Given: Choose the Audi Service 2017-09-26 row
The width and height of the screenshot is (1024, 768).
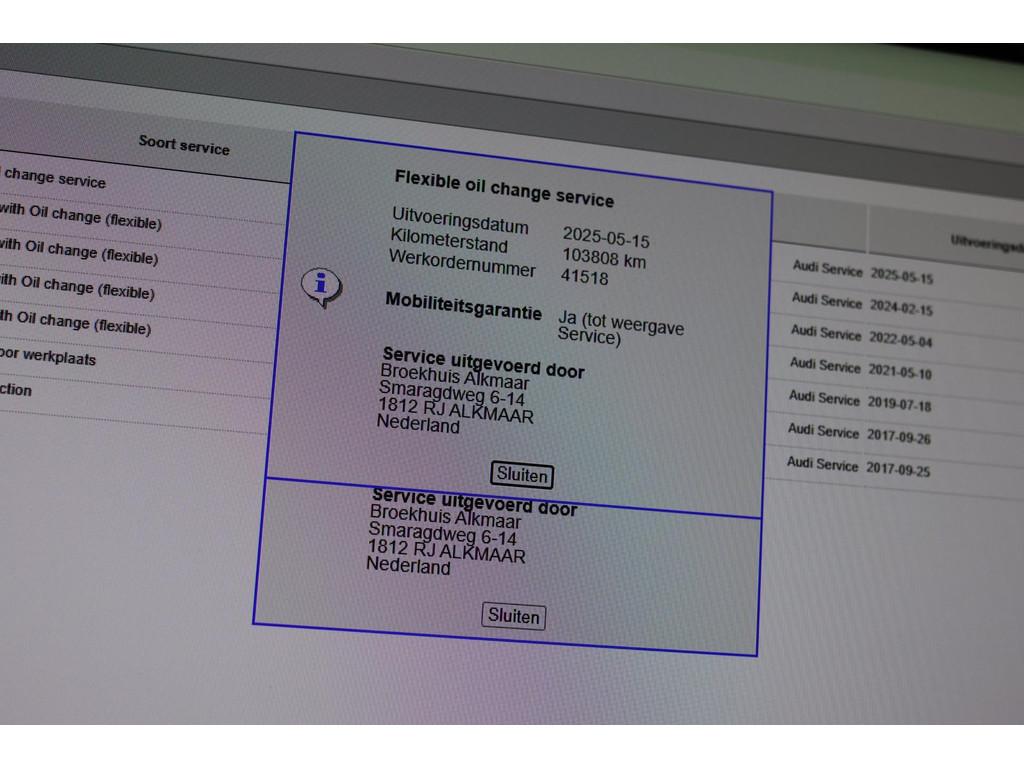Looking at the screenshot, I should coord(857,434).
